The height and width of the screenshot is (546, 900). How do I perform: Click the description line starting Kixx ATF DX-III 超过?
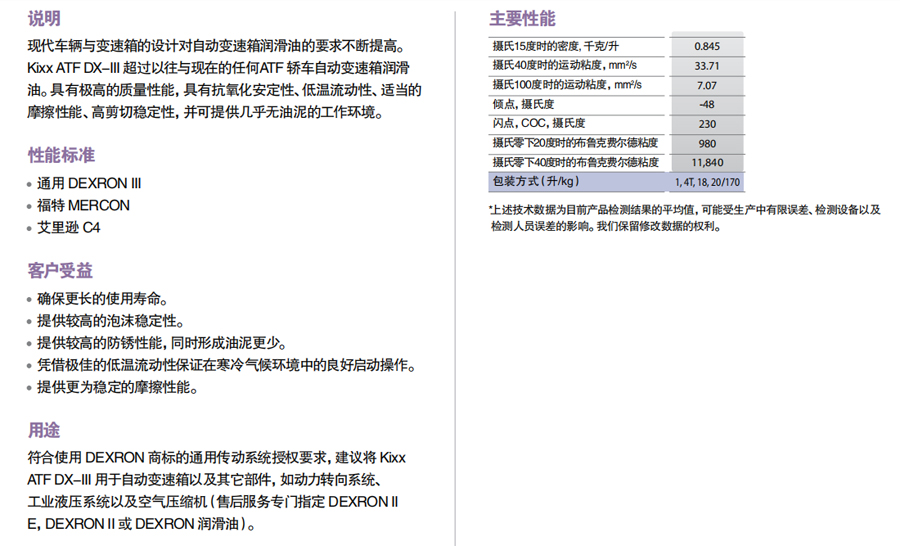218,68
